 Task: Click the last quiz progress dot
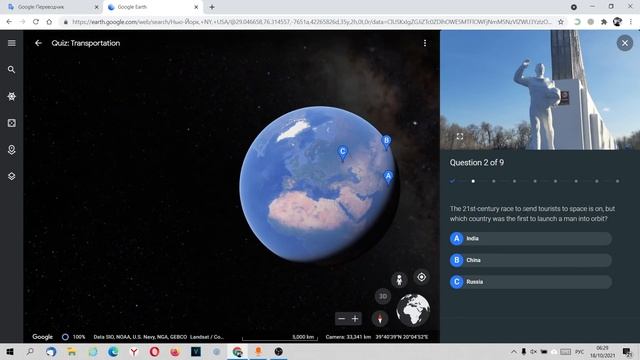click(x=617, y=181)
